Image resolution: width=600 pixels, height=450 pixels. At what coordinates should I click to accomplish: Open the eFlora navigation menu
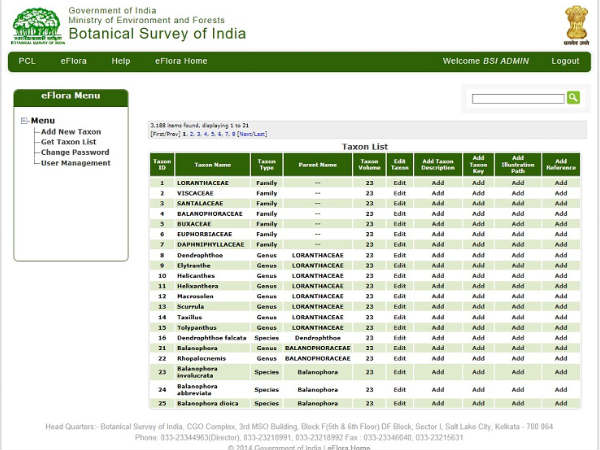coord(73,61)
